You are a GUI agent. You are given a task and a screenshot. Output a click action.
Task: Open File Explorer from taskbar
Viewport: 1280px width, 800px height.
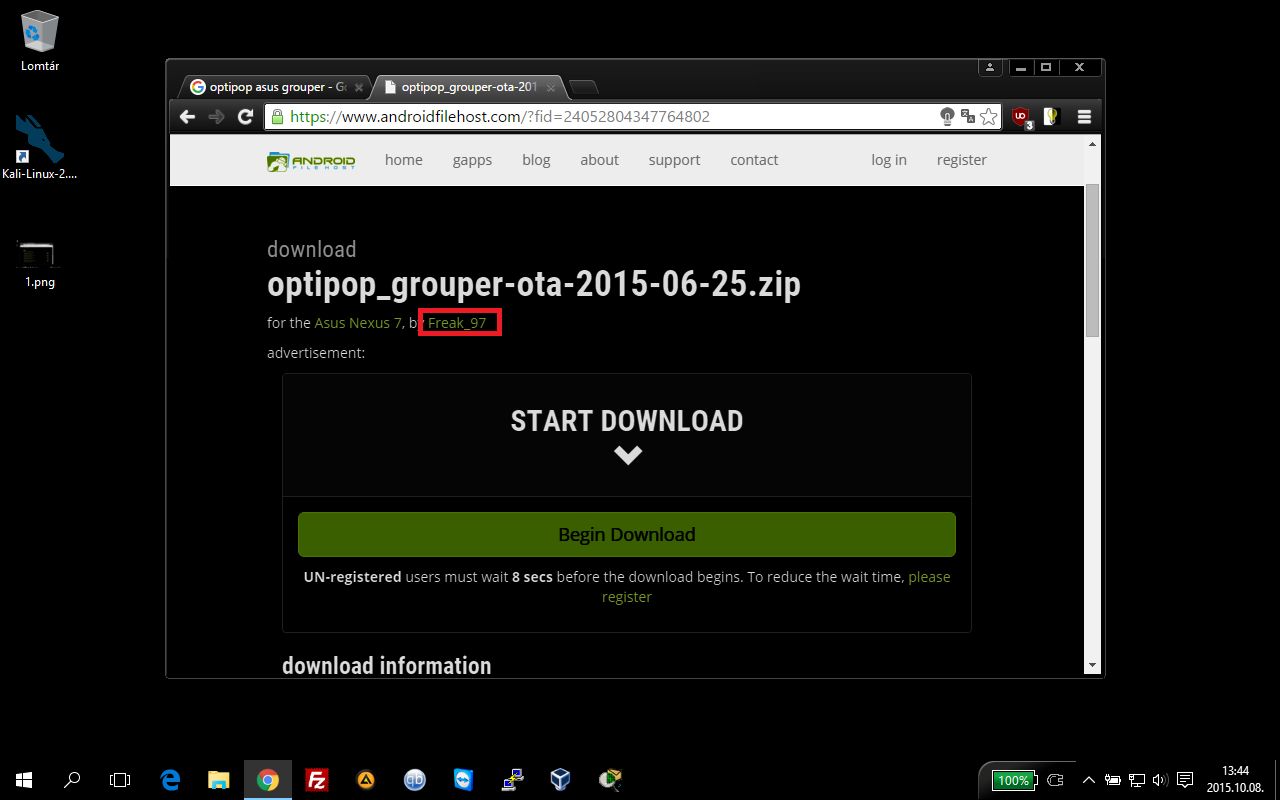pos(219,780)
